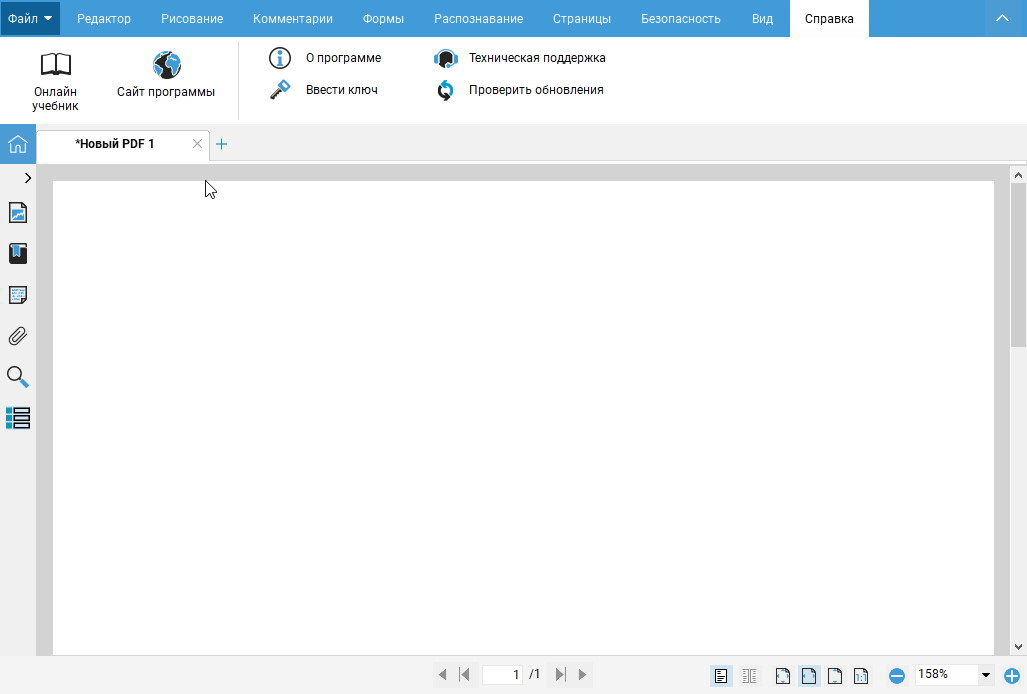
Task: Go to the Home start page icon
Action: [18, 144]
